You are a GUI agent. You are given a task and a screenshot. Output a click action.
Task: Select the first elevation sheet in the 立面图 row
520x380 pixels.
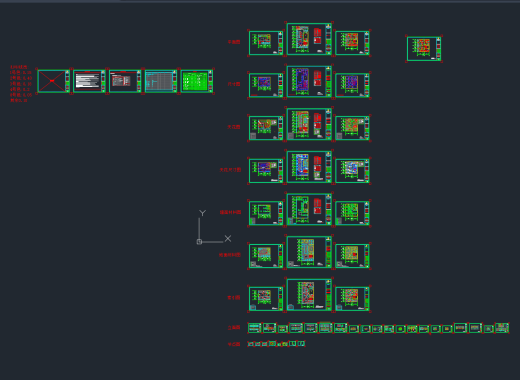pos(255,328)
